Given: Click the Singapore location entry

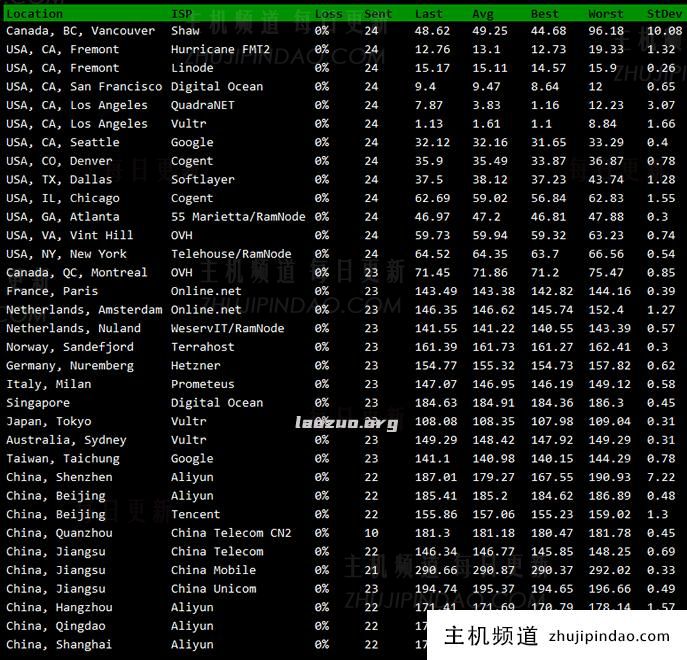Looking at the screenshot, I should pyautogui.click(x=38, y=403).
